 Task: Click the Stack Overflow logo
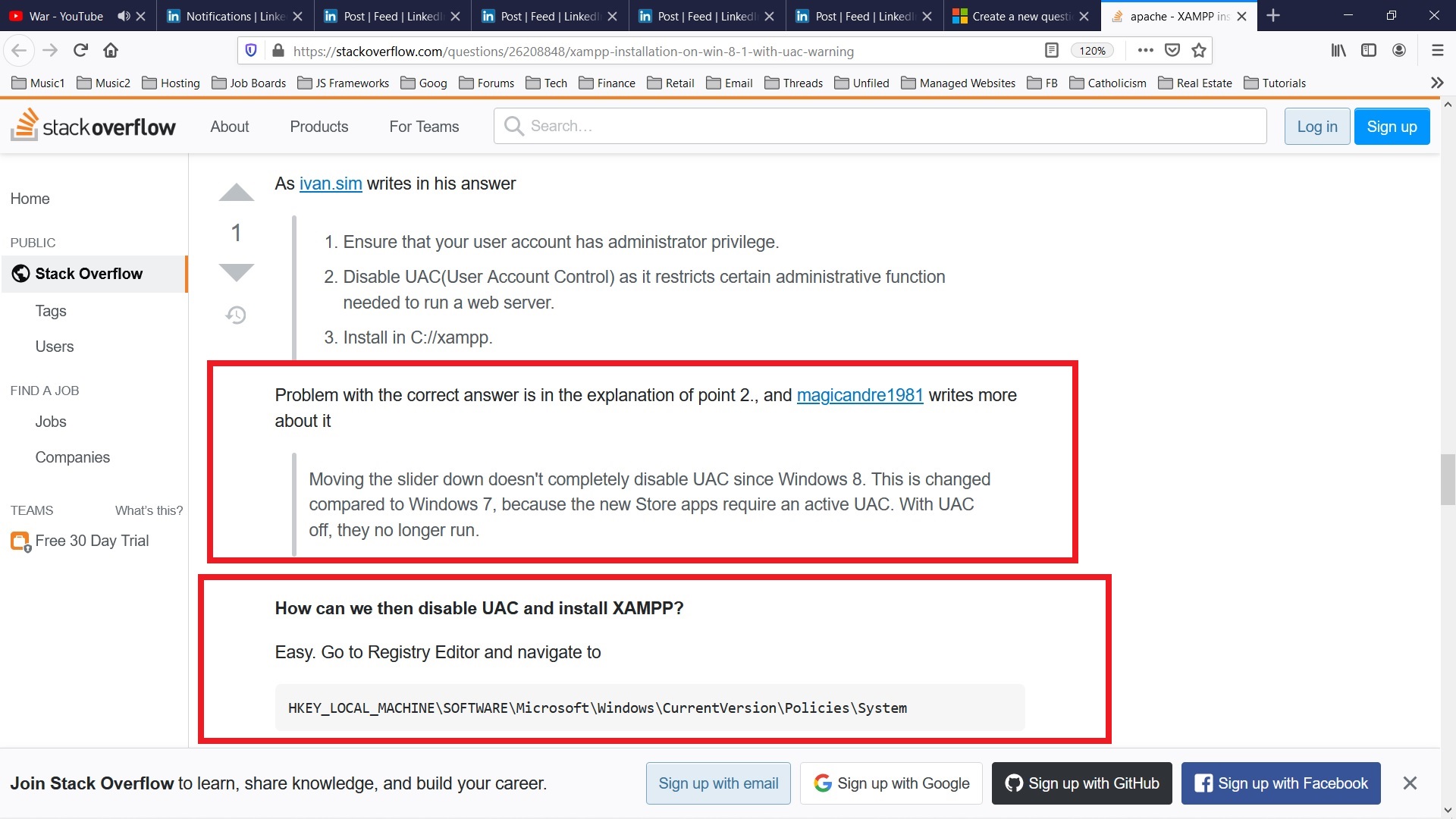(x=93, y=125)
